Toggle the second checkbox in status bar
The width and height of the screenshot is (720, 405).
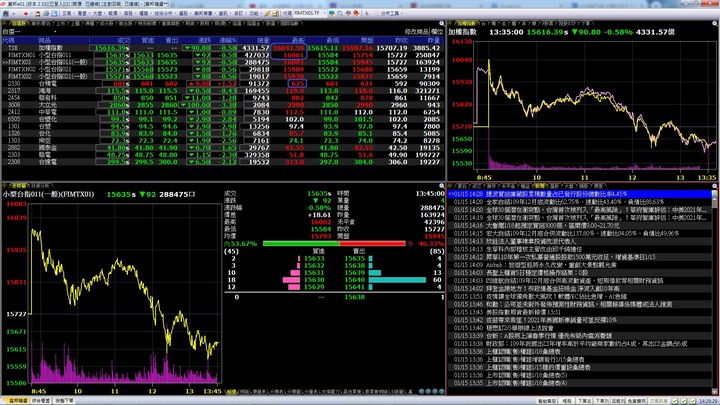(684, 401)
